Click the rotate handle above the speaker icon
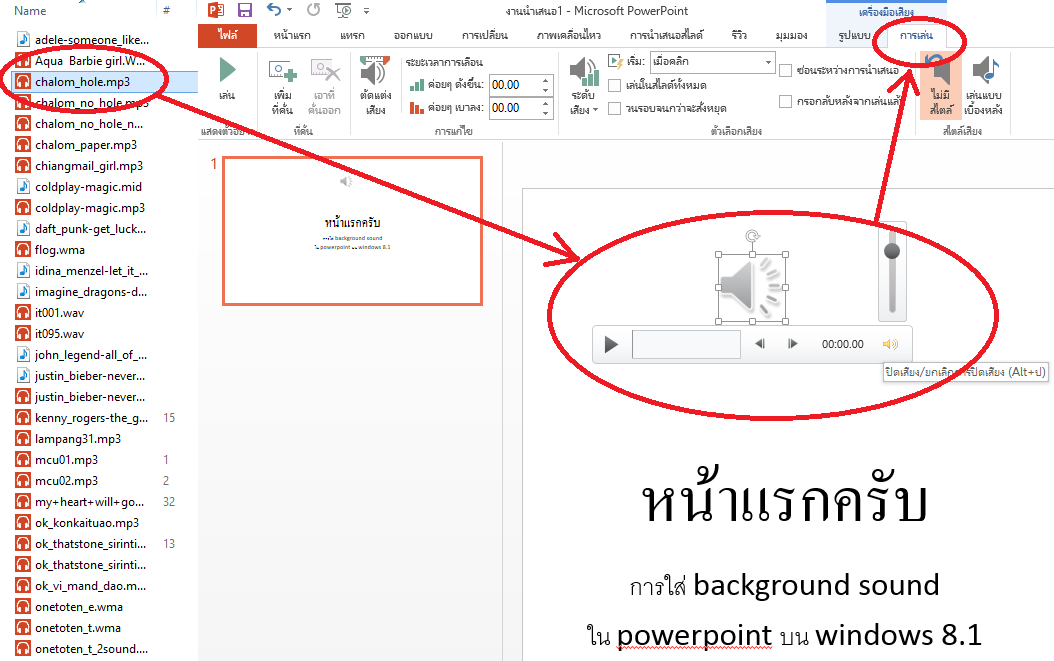 point(753,236)
